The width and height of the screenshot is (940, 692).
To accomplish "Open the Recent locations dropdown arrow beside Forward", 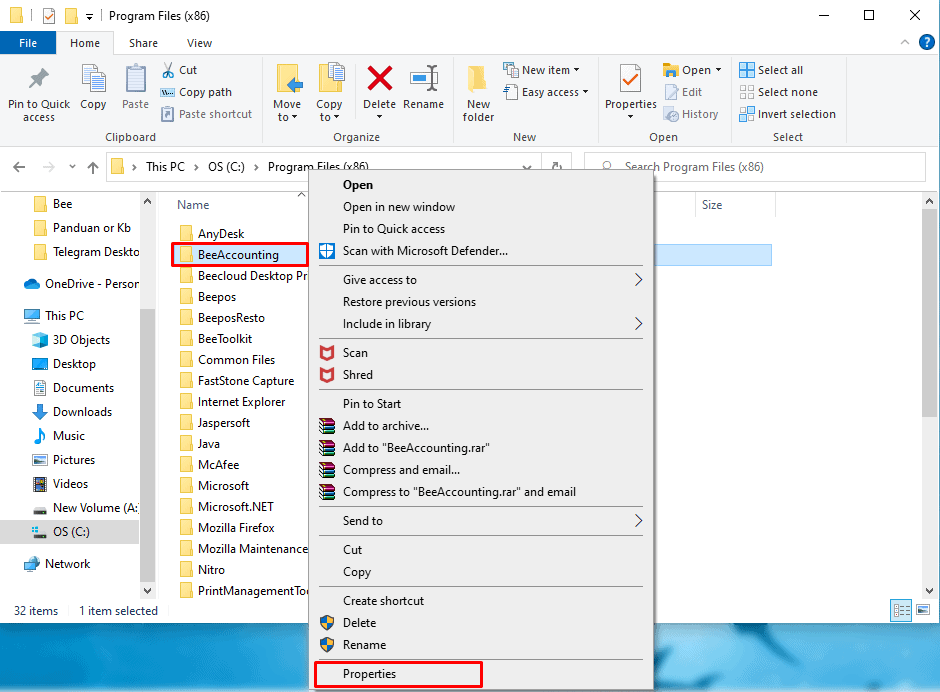I will coord(72,167).
